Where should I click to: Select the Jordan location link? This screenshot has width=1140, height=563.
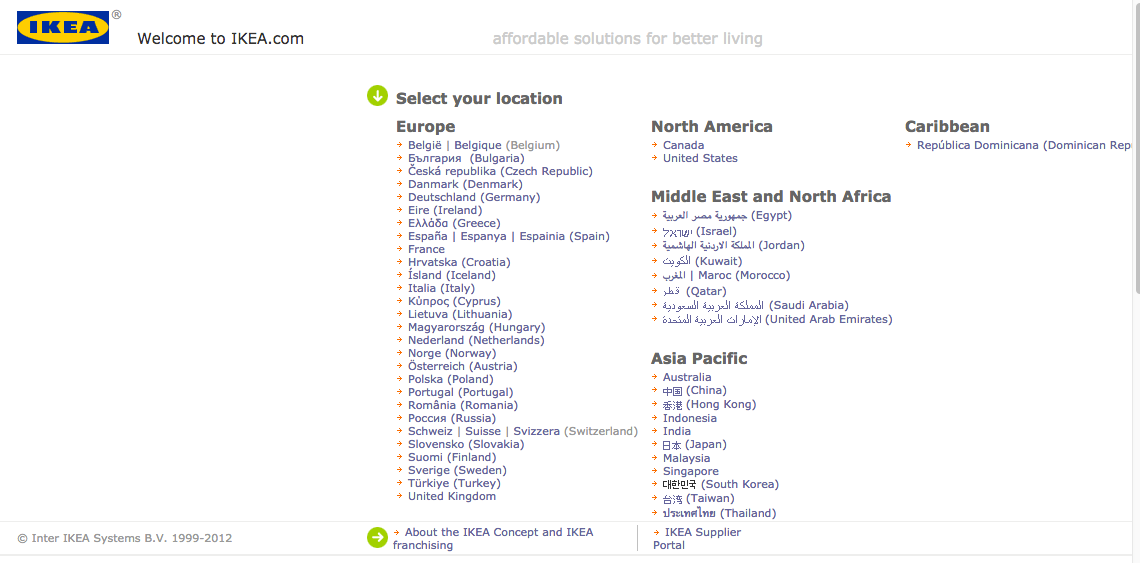click(734, 246)
